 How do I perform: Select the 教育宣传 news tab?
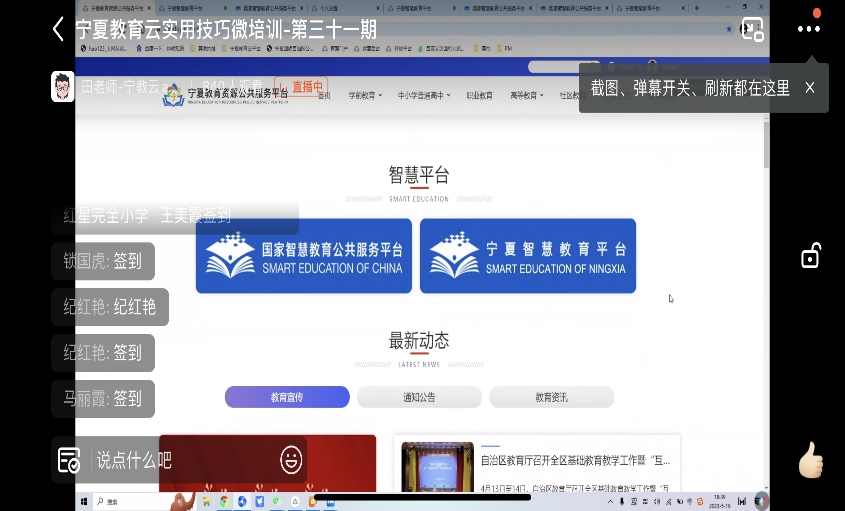(287, 397)
